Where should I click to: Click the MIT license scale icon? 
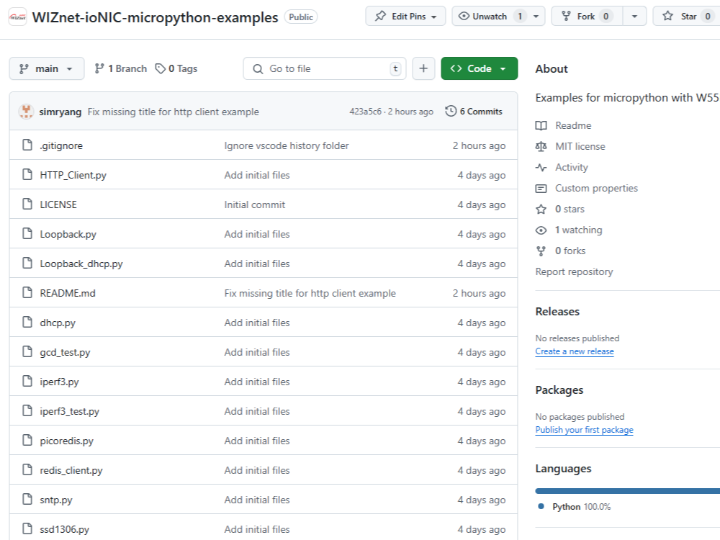[x=541, y=146]
